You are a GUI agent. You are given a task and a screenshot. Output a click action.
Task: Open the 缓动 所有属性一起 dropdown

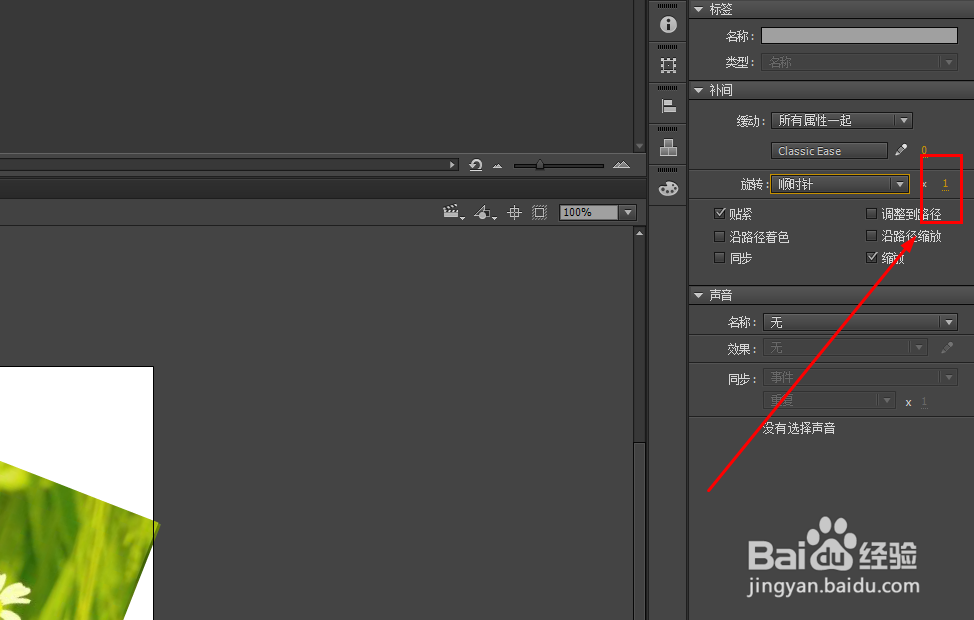842,121
